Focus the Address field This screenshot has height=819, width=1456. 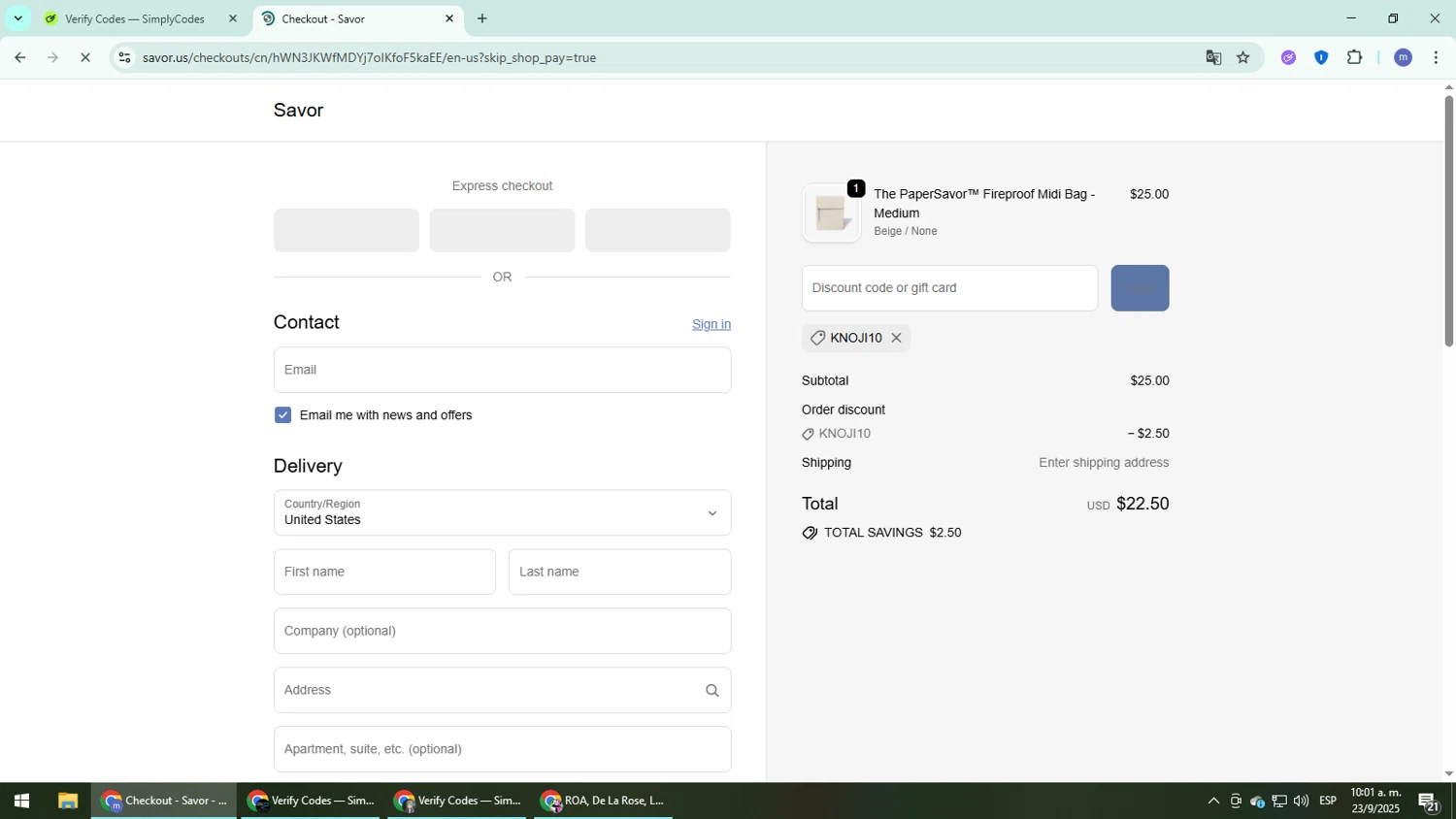tap(502, 690)
